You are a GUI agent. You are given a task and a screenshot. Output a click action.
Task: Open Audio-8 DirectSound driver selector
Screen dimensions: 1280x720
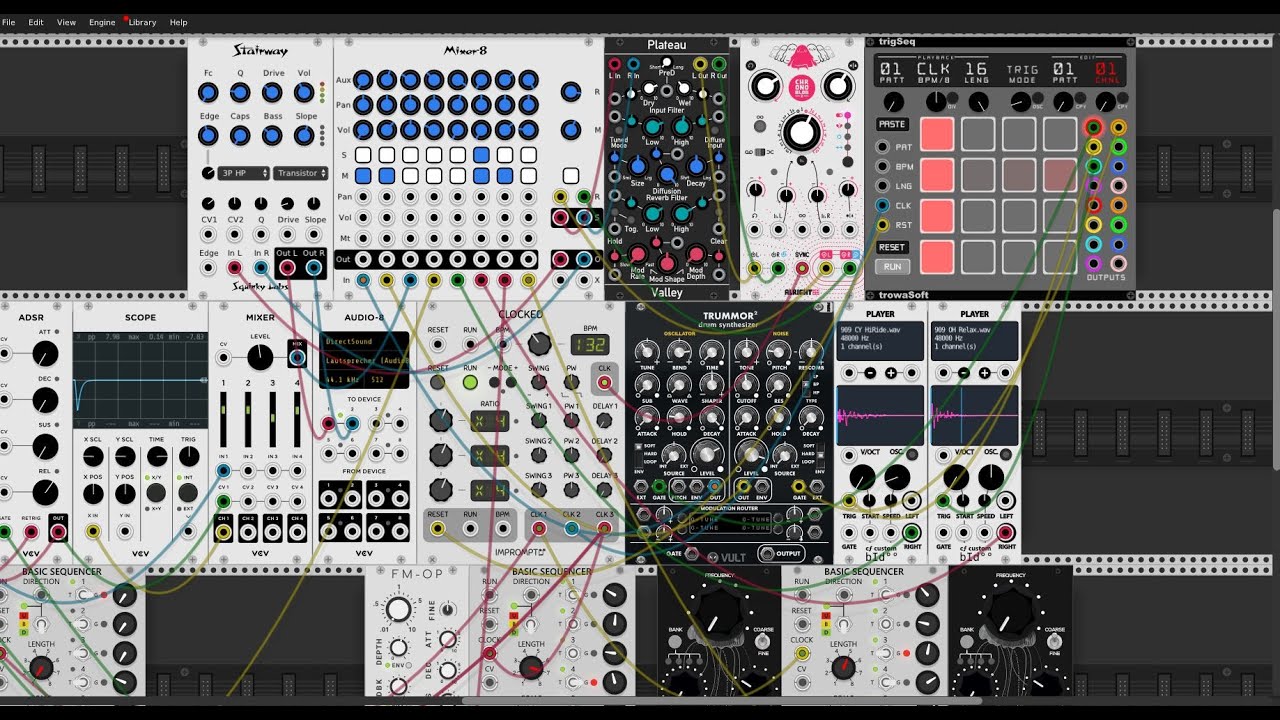point(364,342)
